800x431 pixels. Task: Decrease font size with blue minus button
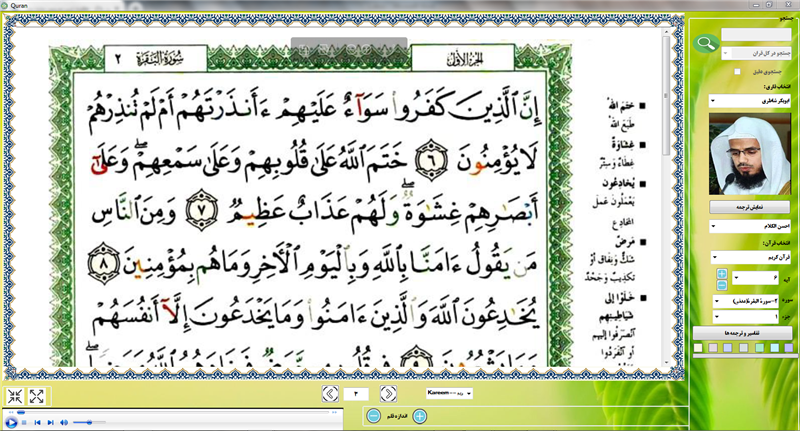click(373, 416)
